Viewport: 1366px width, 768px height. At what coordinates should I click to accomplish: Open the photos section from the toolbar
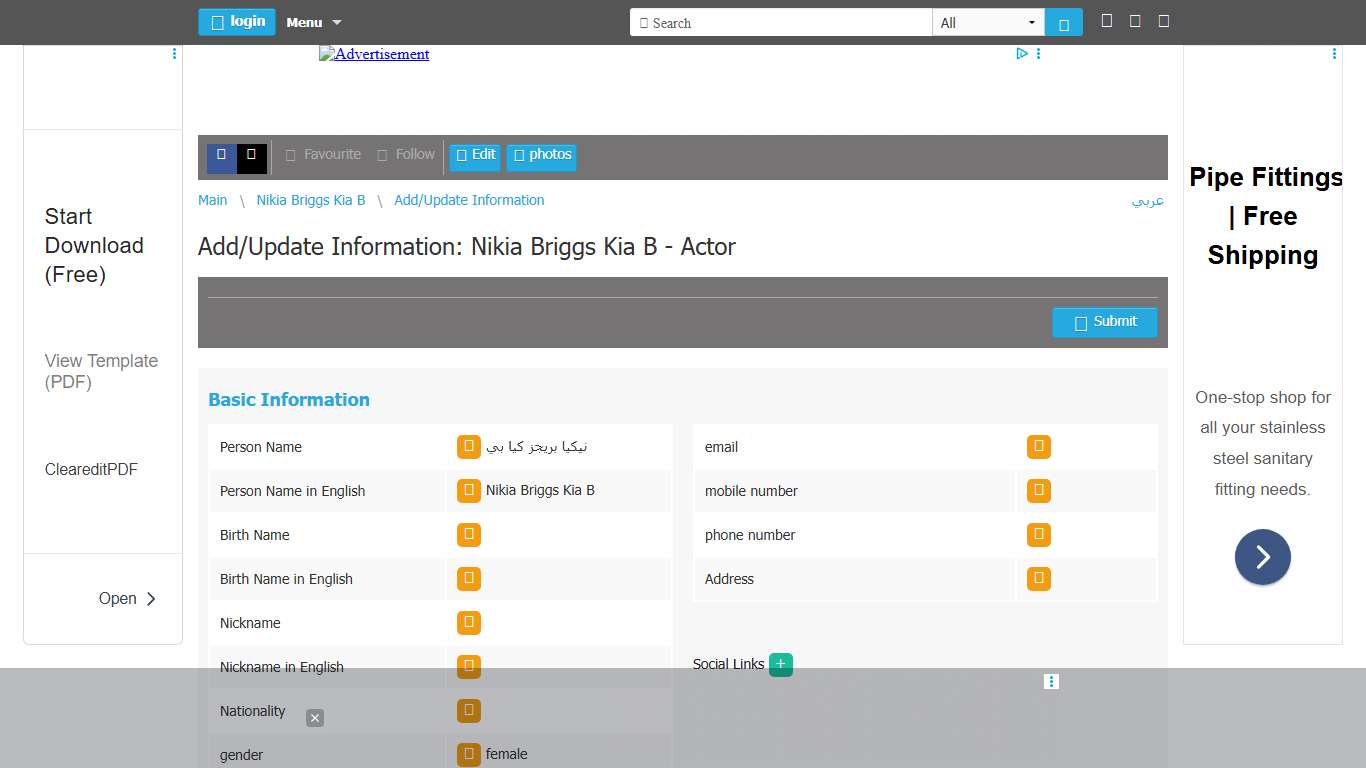coord(541,156)
